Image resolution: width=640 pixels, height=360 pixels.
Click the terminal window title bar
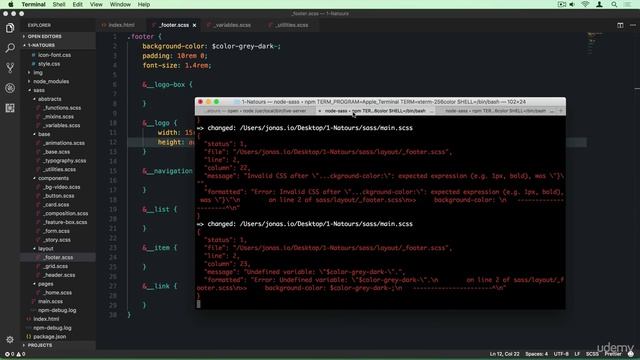click(x=380, y=102)
